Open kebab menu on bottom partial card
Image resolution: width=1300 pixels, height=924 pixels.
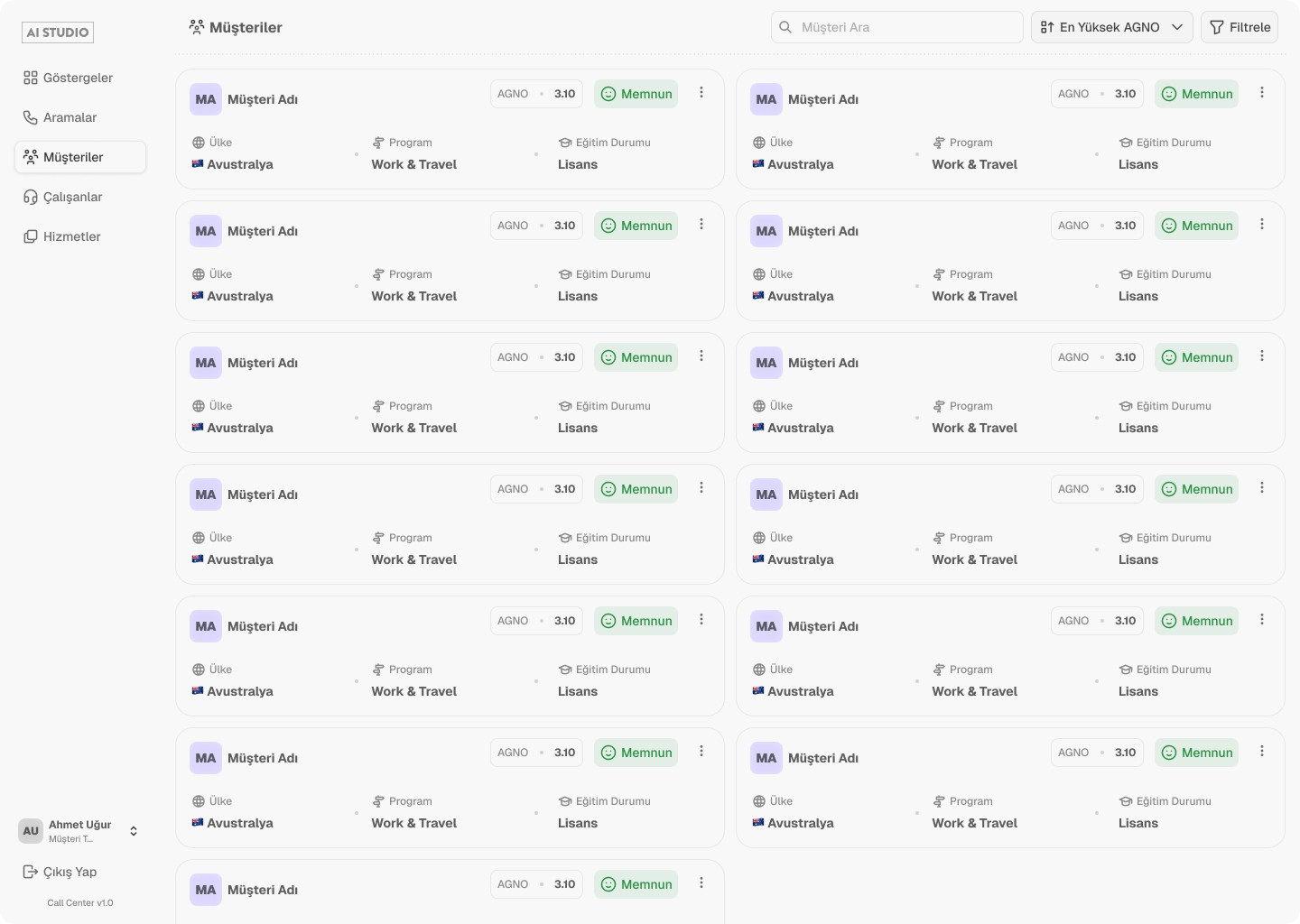[x=701, y=883]
